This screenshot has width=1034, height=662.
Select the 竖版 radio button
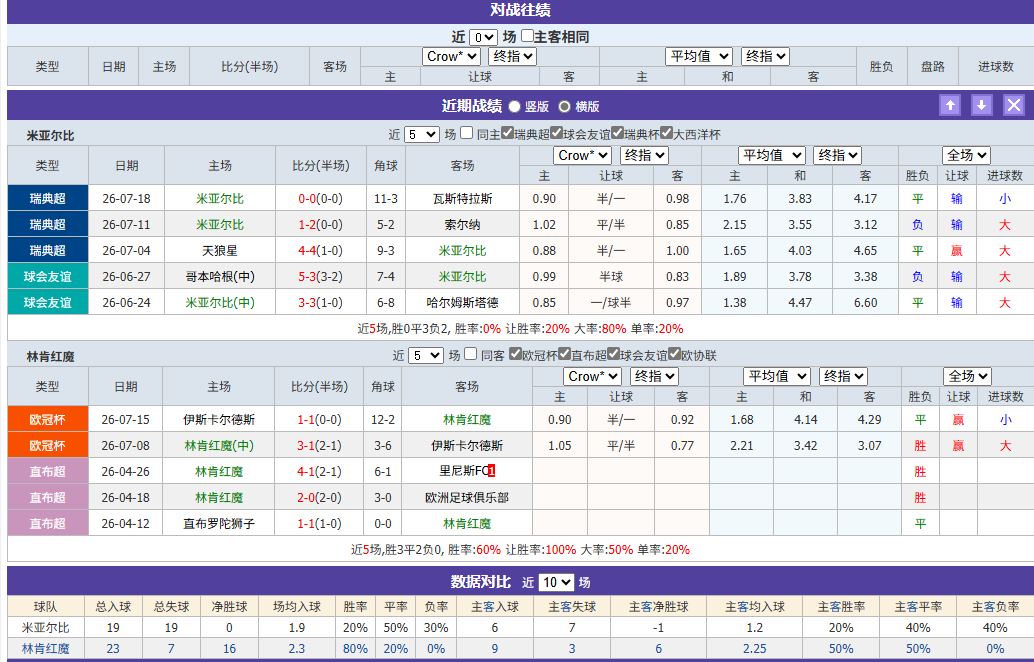[x=515, y=106]
